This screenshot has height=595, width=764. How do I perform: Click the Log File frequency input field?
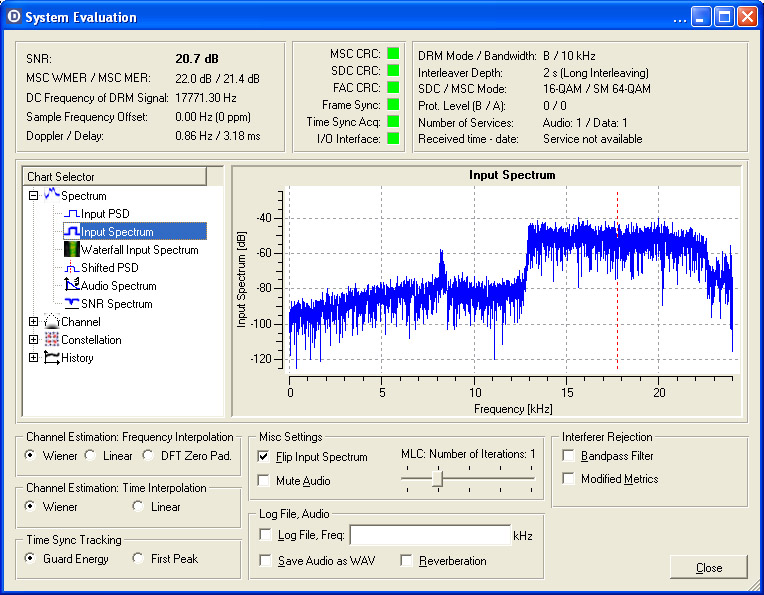[430, 535]
